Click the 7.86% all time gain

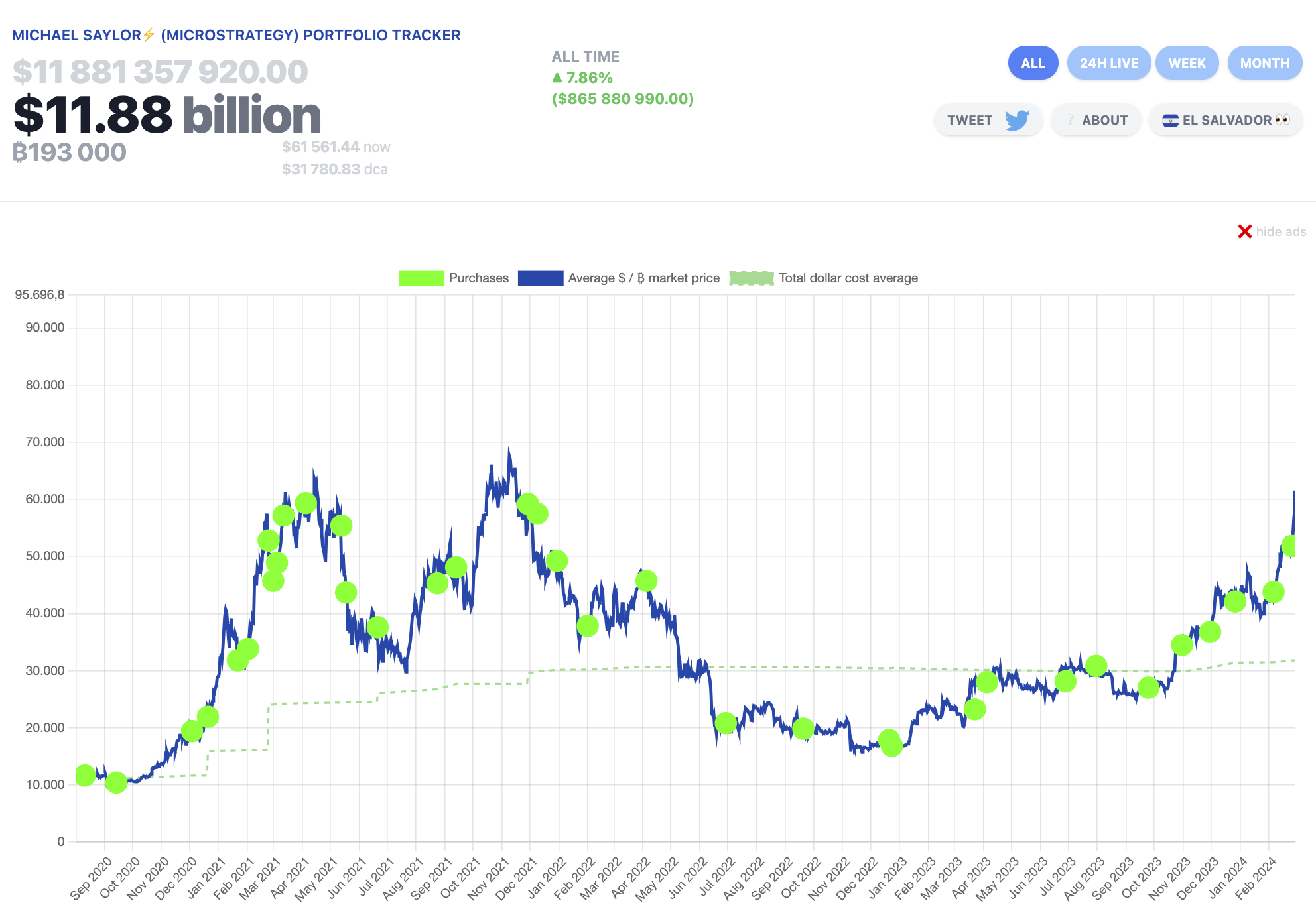582,78
